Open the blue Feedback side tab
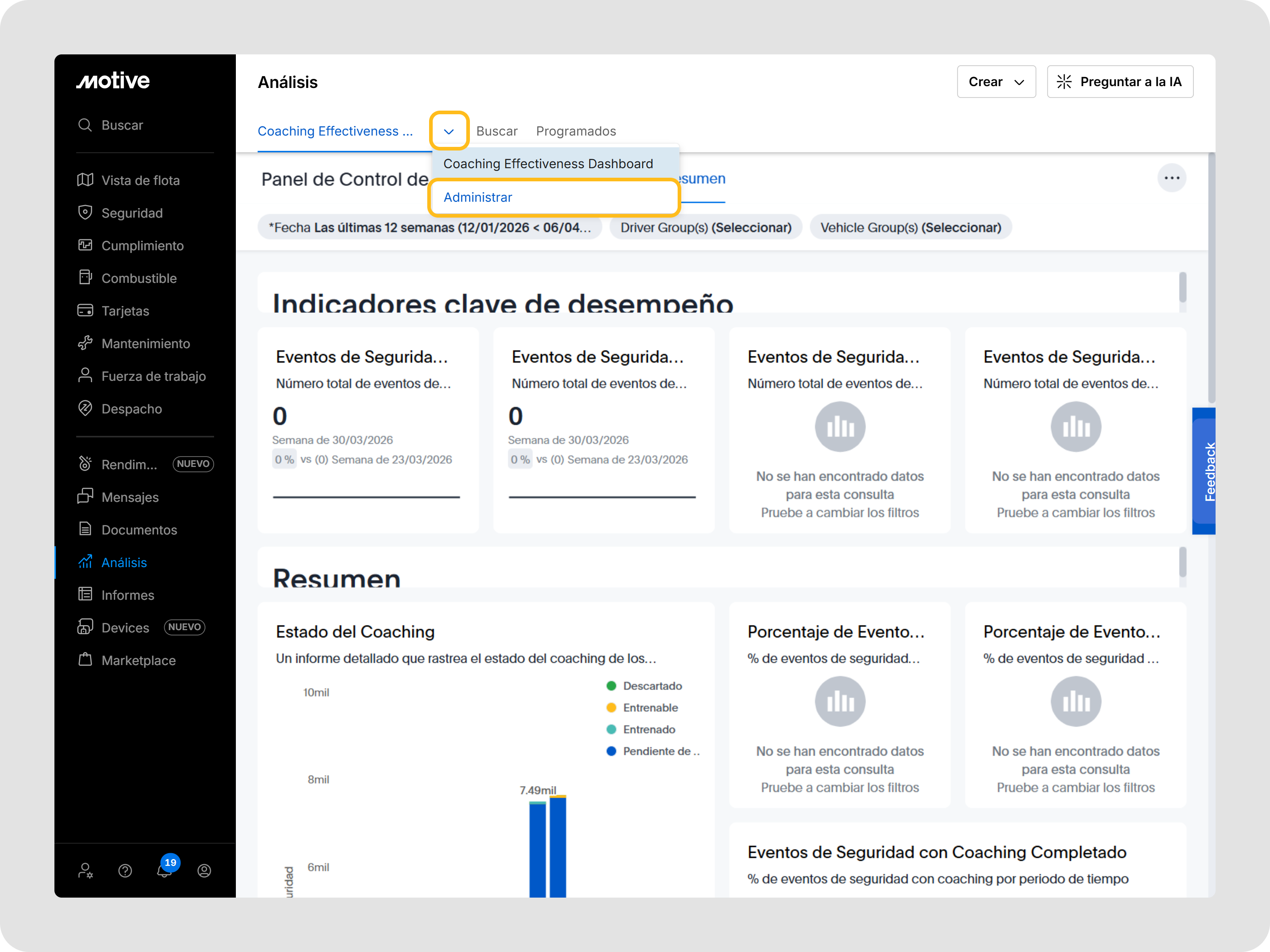Screen dimensions: 1270x952 (1204, 471)
